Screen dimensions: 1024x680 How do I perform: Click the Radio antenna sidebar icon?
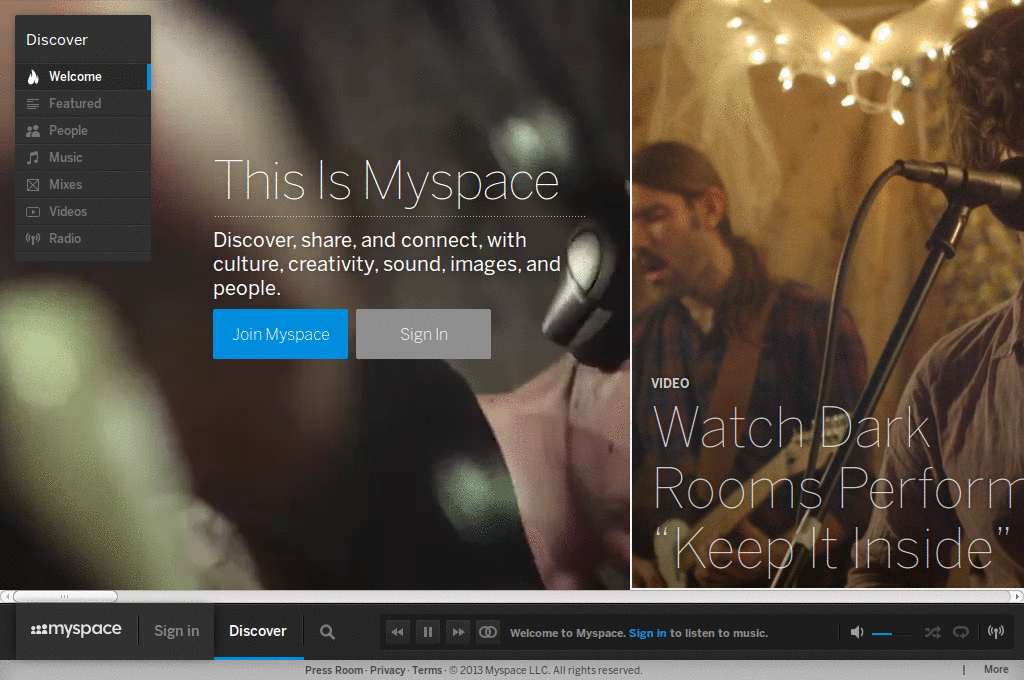33,238
